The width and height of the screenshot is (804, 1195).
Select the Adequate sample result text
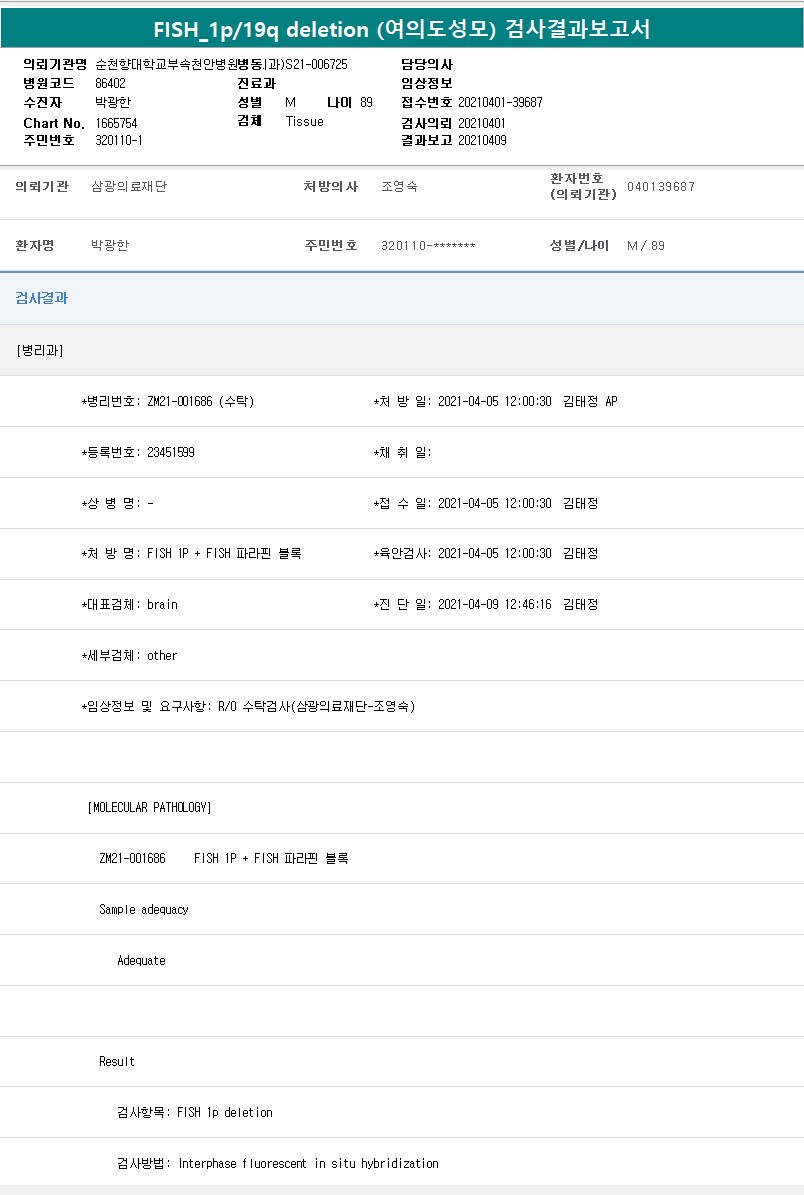point(141,961)
